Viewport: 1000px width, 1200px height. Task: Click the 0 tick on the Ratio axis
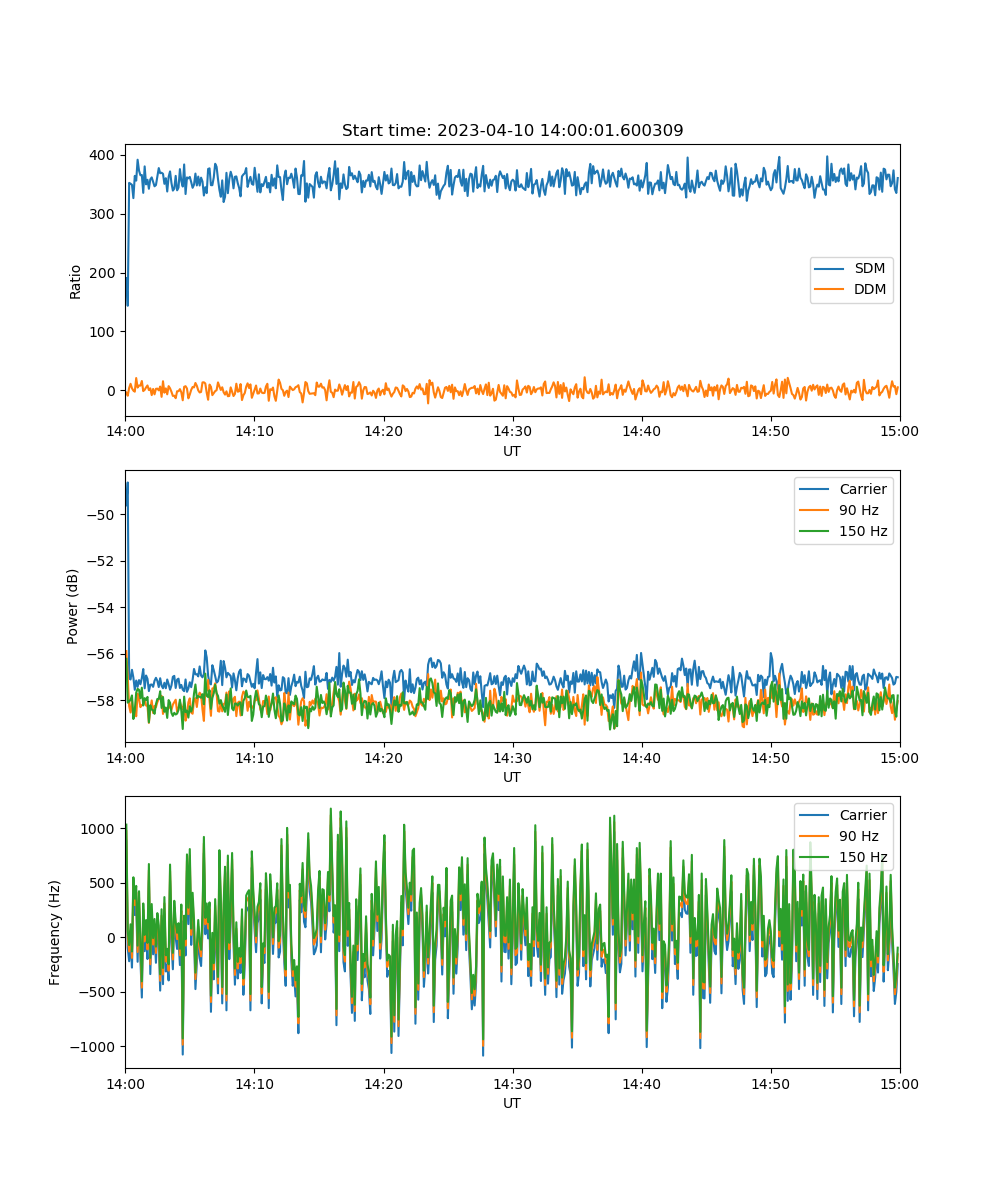(x=113, y=391)
